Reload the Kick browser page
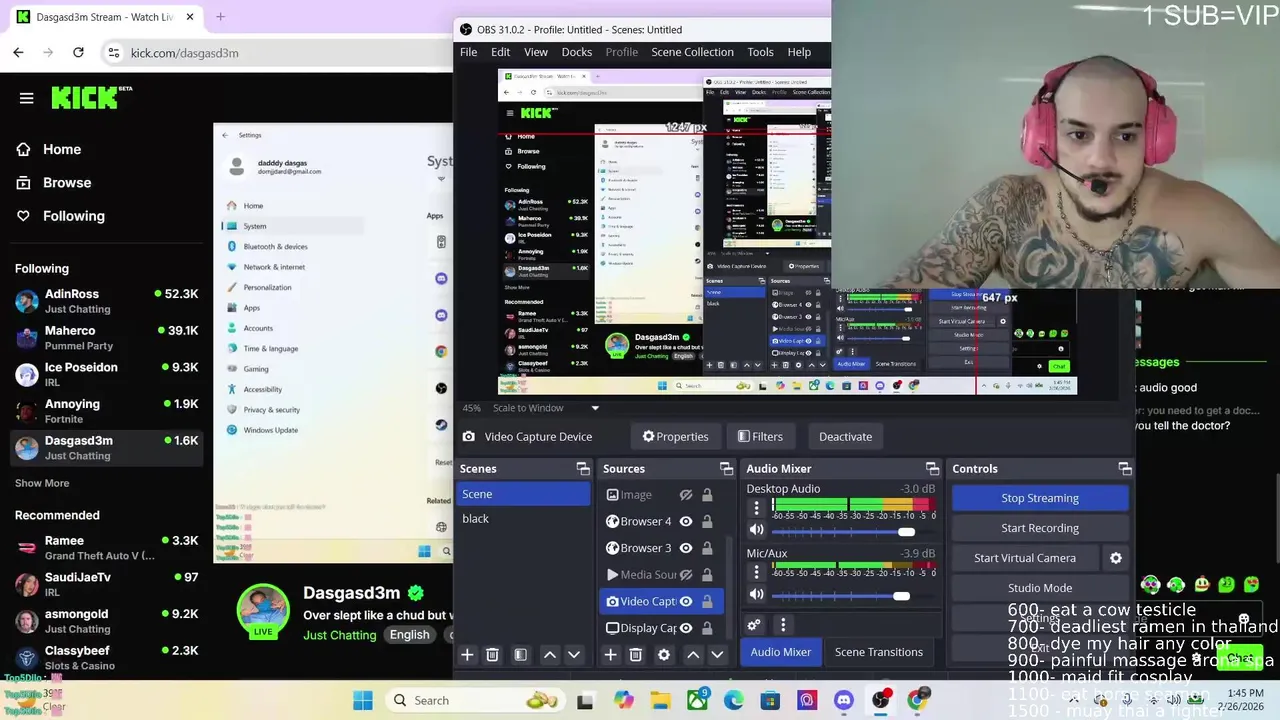 [78, 52]
